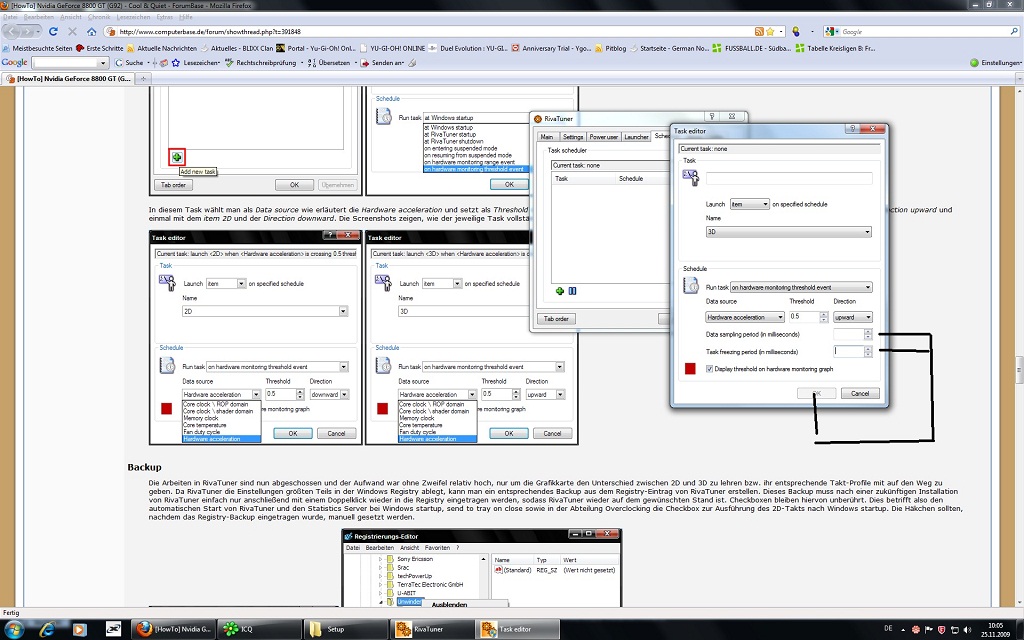
Task: Open the Setup folder taskbar item
Action: pos(347,630)
